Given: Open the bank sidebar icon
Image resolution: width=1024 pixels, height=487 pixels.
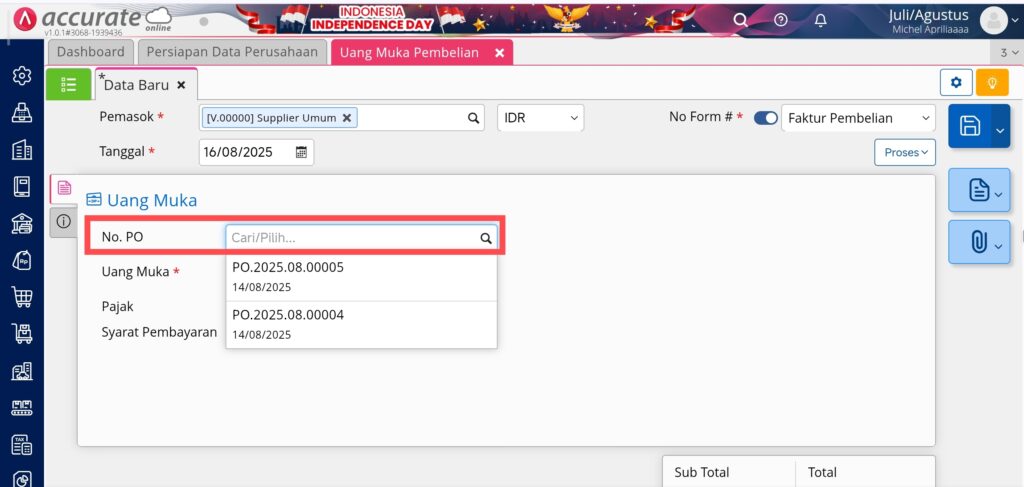Looking at the screenshot, I should (22, 224).
